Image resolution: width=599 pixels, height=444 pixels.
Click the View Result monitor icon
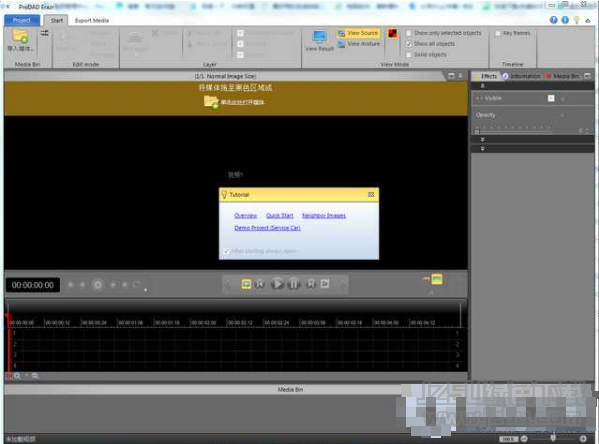(319, 36)
